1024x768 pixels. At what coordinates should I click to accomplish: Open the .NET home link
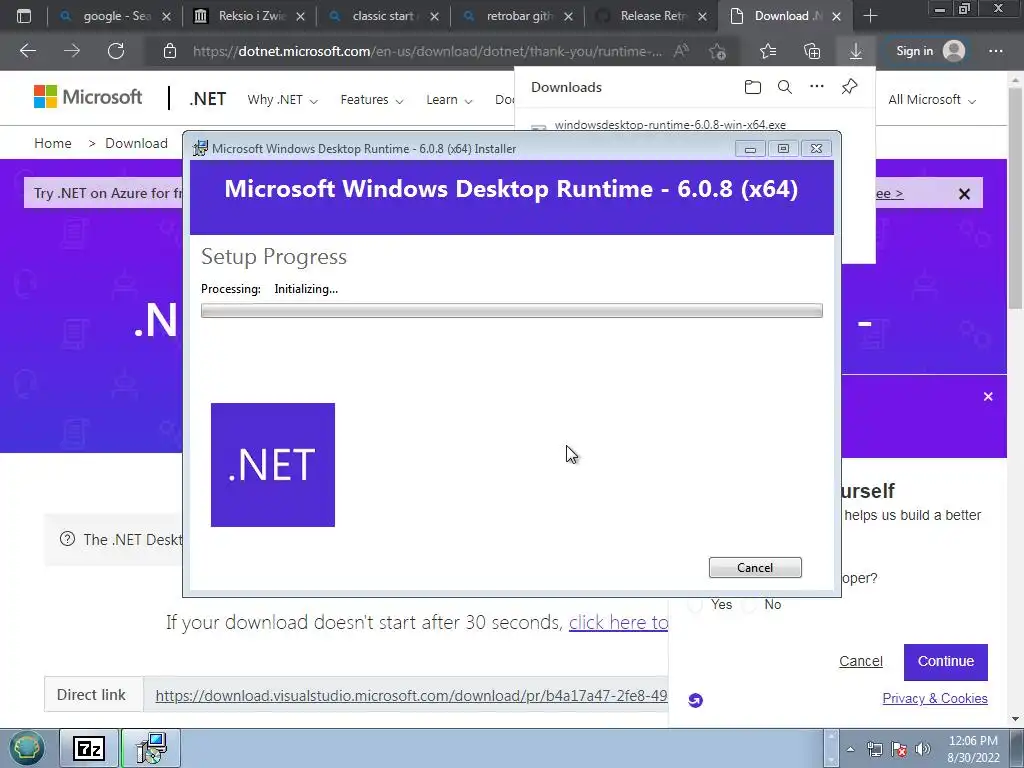pos(208,99)
